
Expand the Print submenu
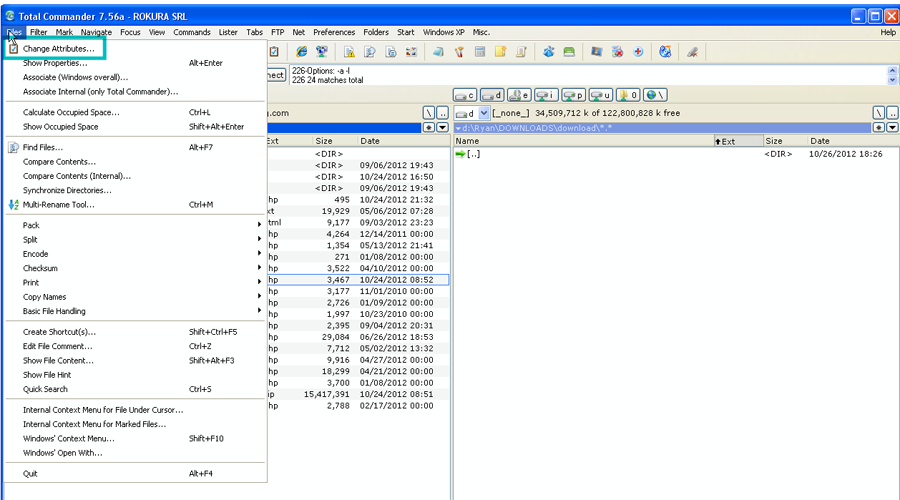(135, 282)
